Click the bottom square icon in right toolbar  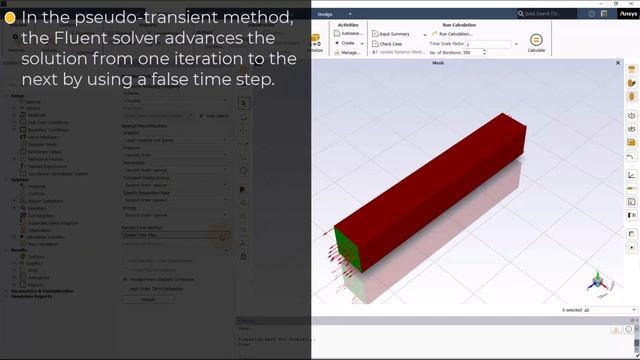(x=631, y=248)
